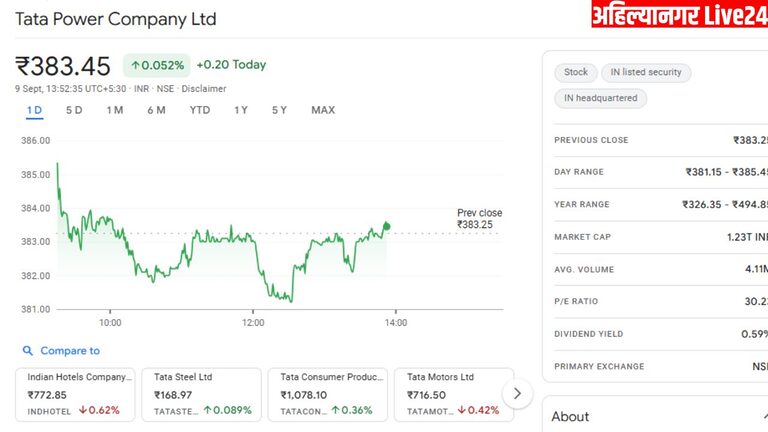Click the IN headquartered chip
This screenshot has height=432, width=768.
(x=601, y=98)
